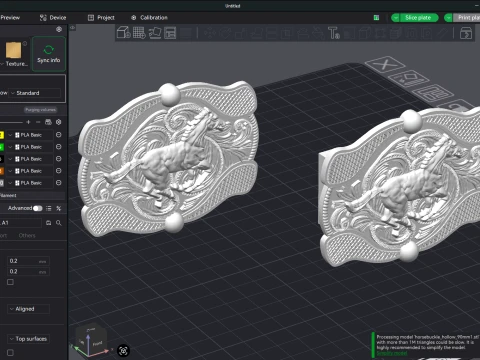Click the Add model cube icon
This screenshot has height=360, width=480.
coord(123,33)
